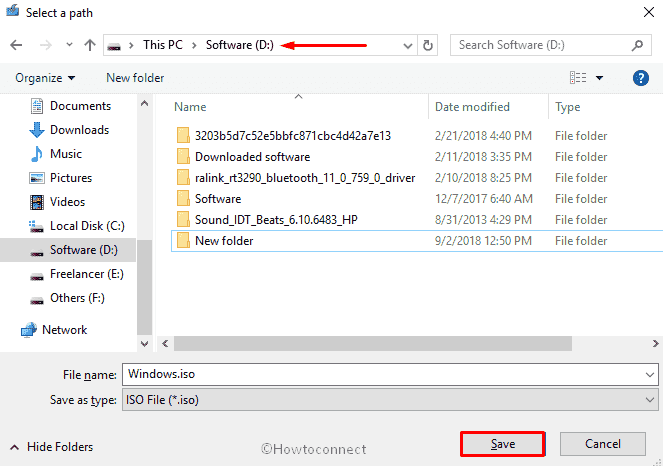
Task: Create a New folder from toolbar
Action: click(x=135, y=78)
